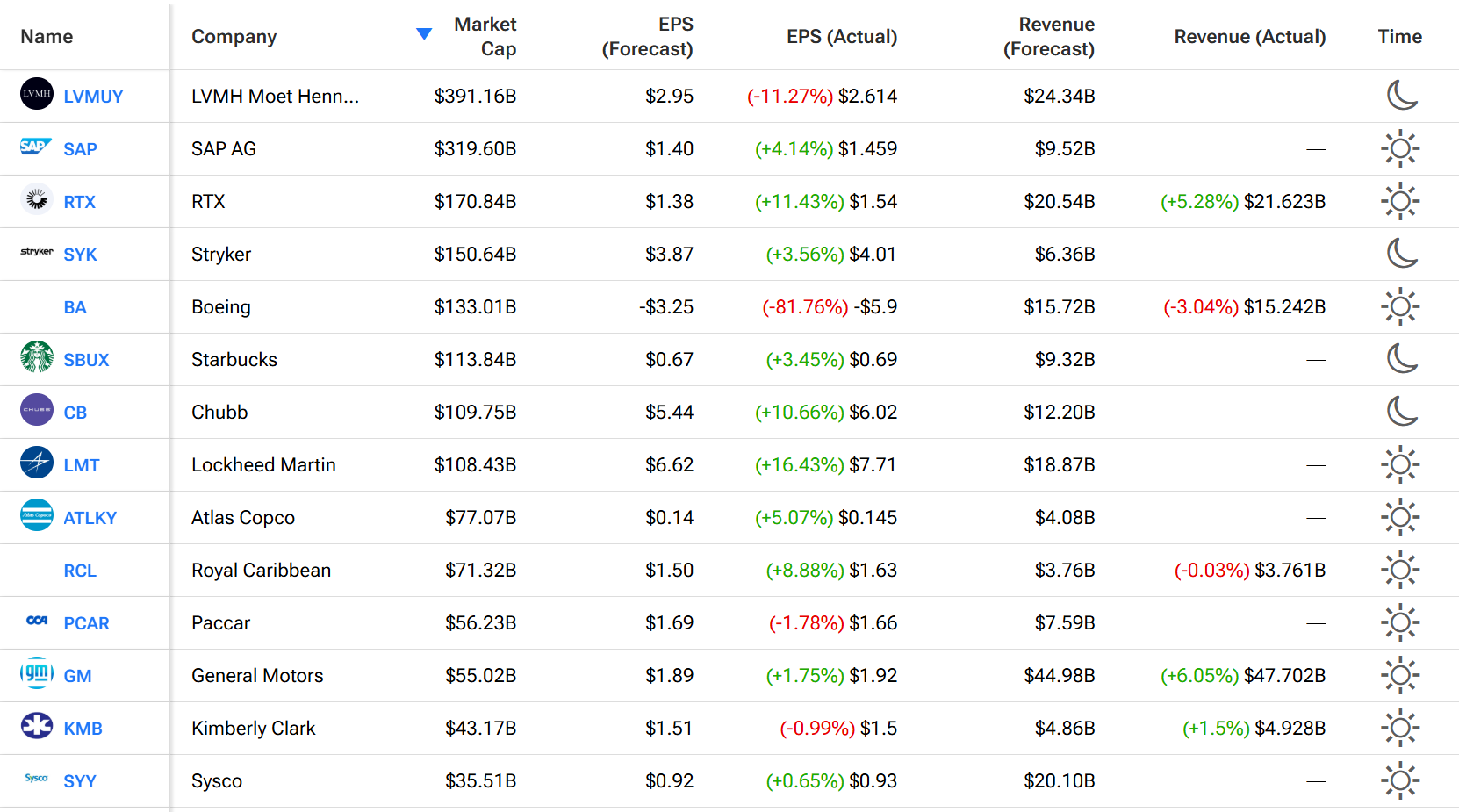Click the sun icon for Sysco

(1400, 780)
